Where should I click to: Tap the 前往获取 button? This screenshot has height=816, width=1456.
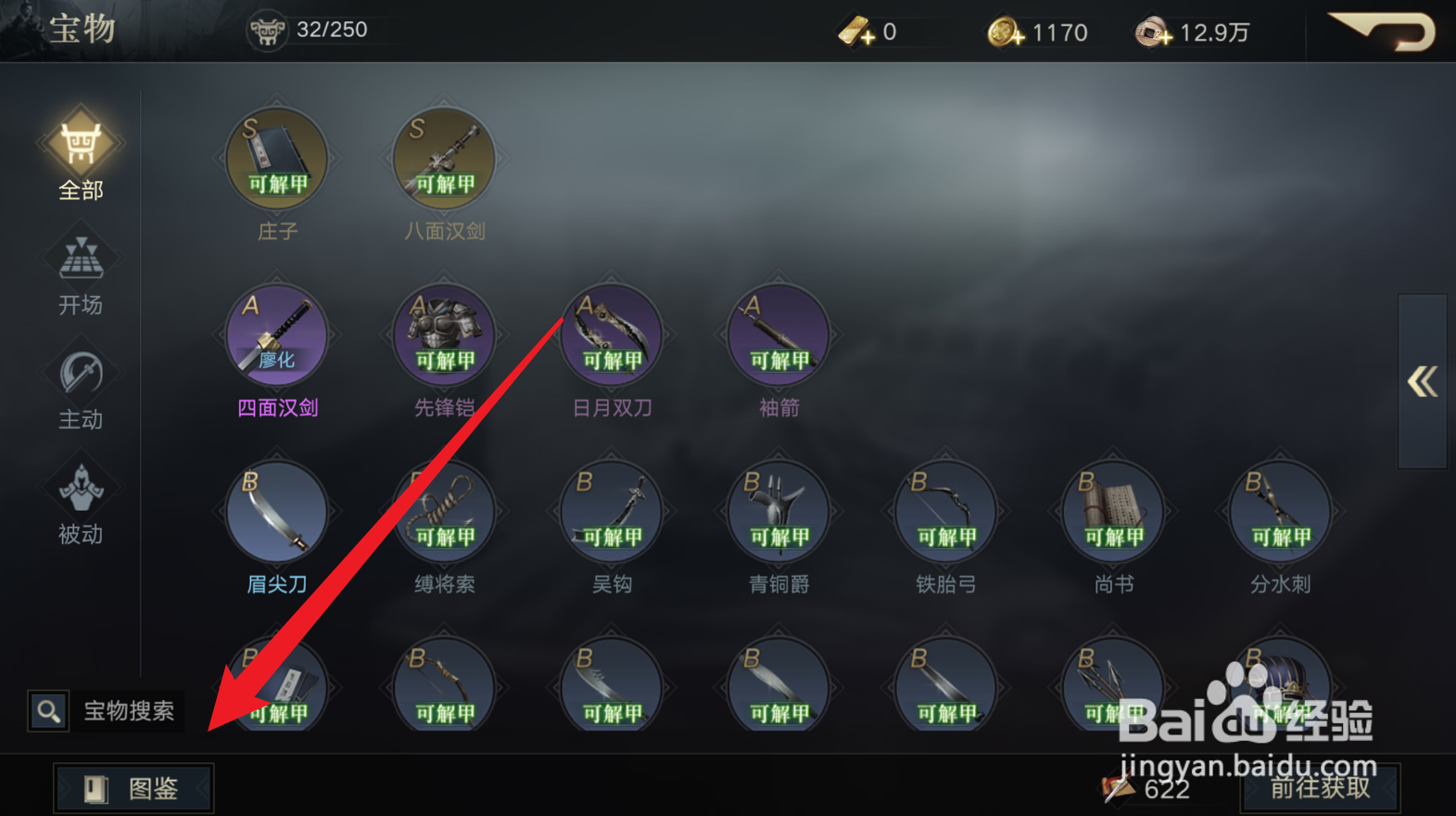point(1320,787)
